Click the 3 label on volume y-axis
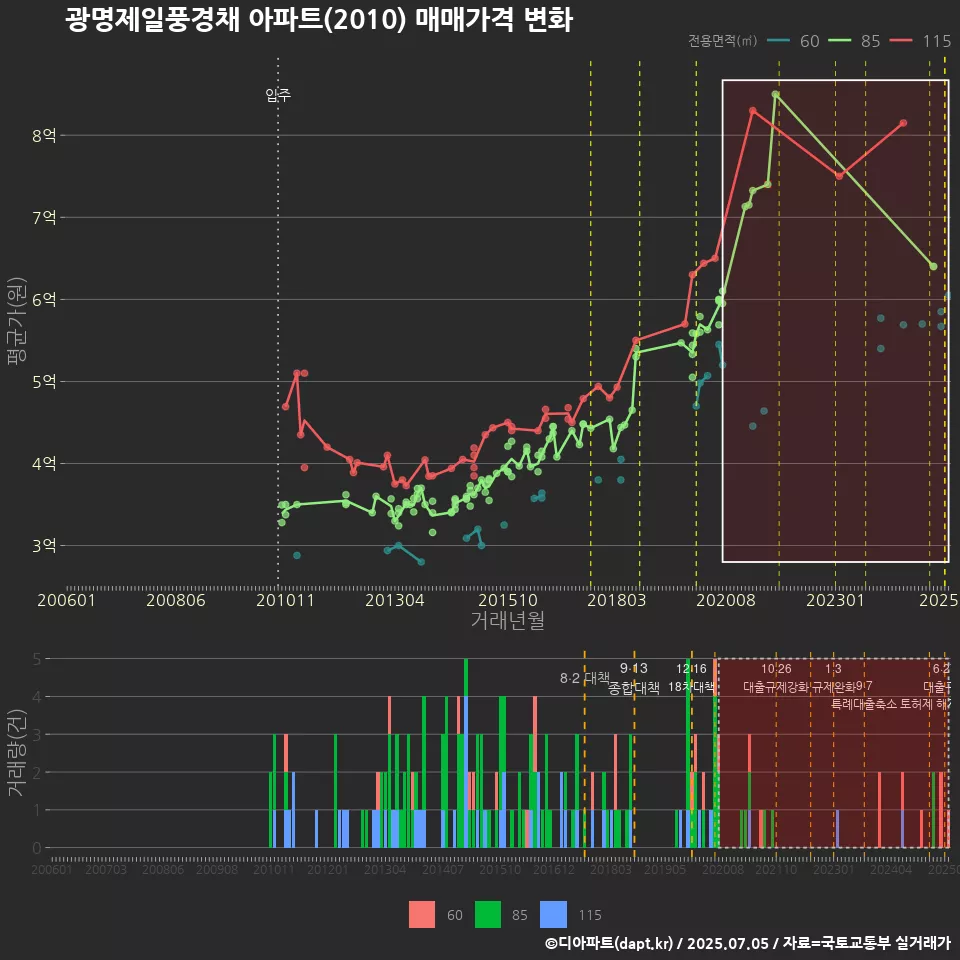 pos(37,734)
